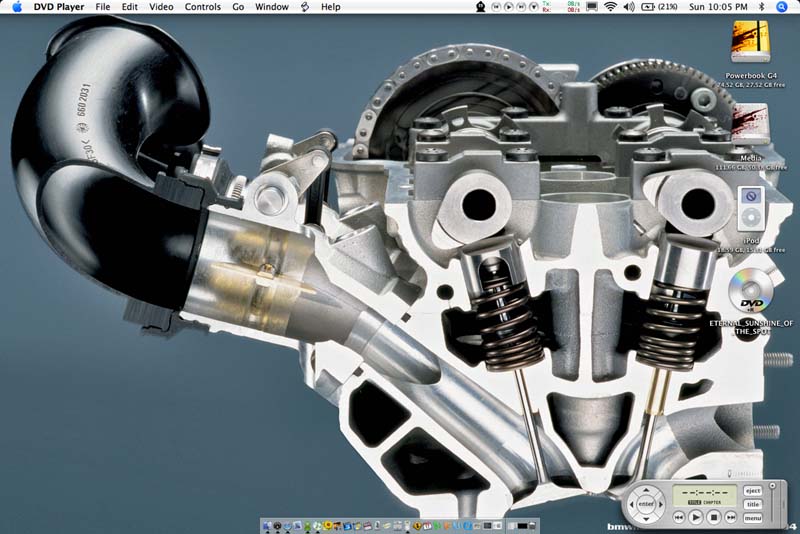The image size is (800, 534).
Task: Open the Video menu
Action: [x=161, y=7]
